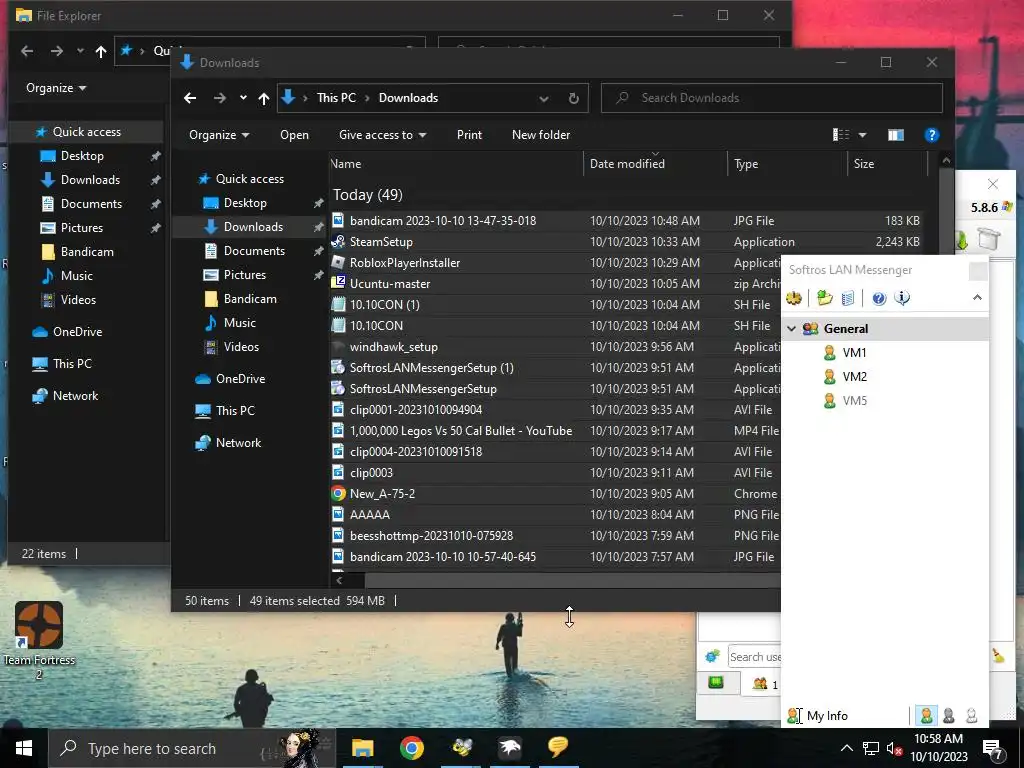This screenshot has height=768, width=1024.
Task: Click the green download arrow icon behind Messenger
Action: coord(962,239)
